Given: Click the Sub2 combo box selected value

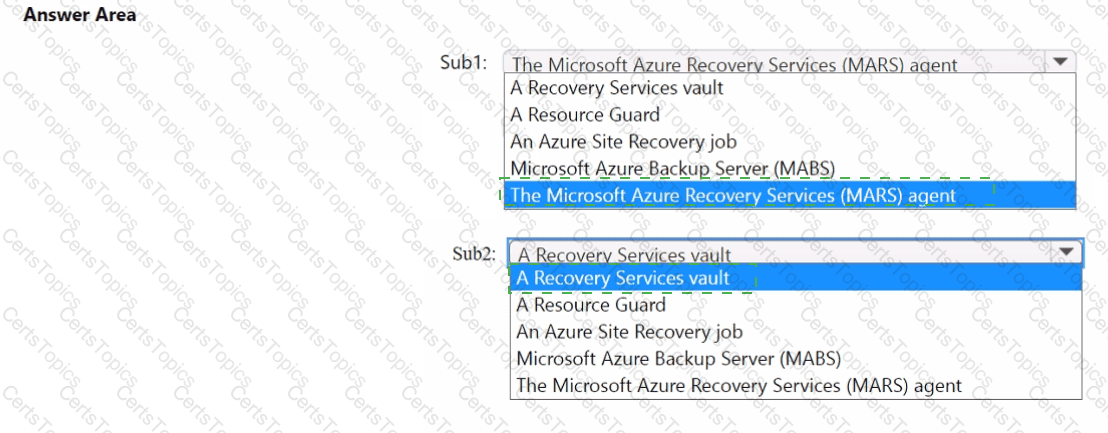Looking at the screenshot, I should [x=625, y=255].
